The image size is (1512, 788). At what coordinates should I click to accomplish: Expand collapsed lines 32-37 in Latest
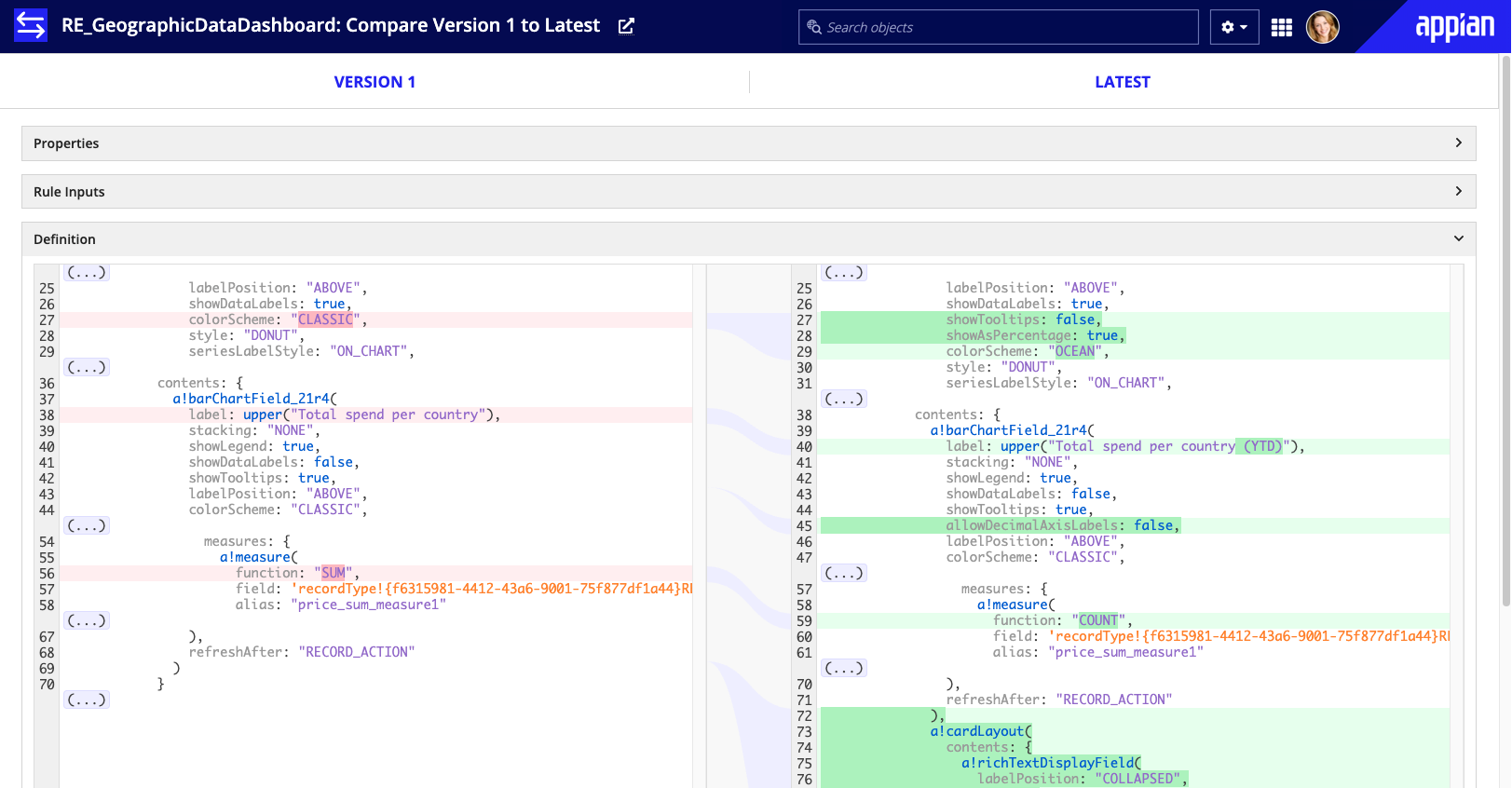844,399
